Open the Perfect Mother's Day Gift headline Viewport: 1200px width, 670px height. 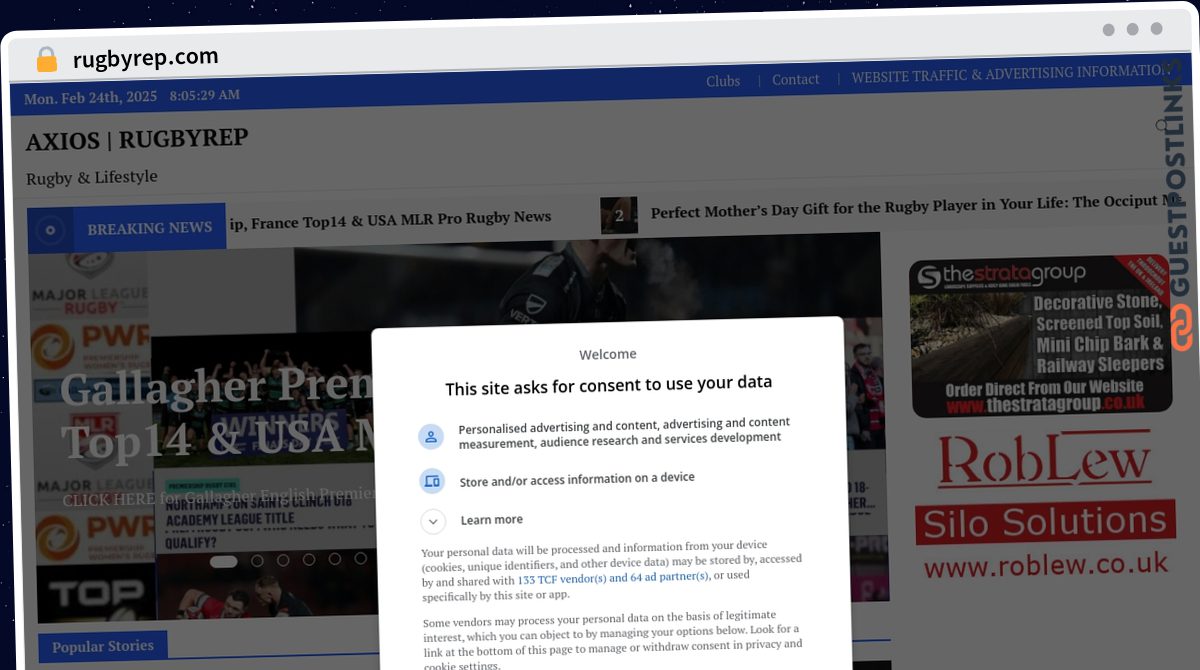[915, 206]
